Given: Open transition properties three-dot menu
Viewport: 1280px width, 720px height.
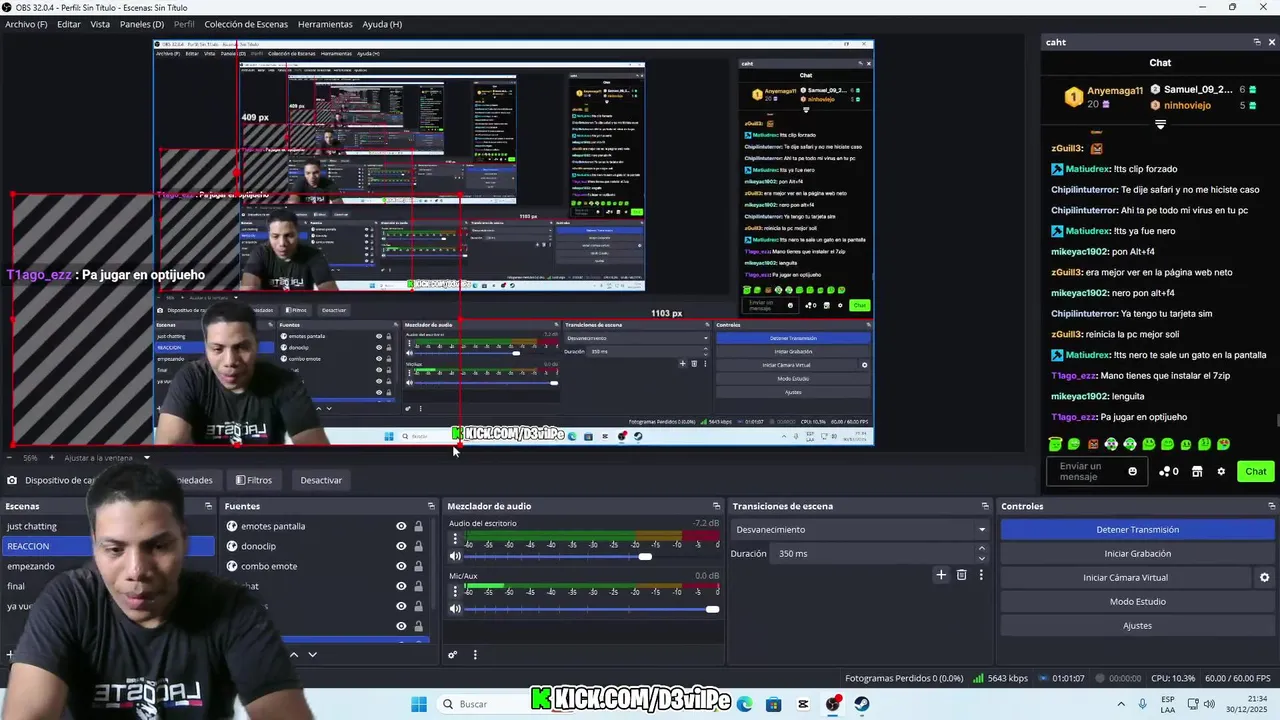Looking at the screenshot, I should click(981, 575).
